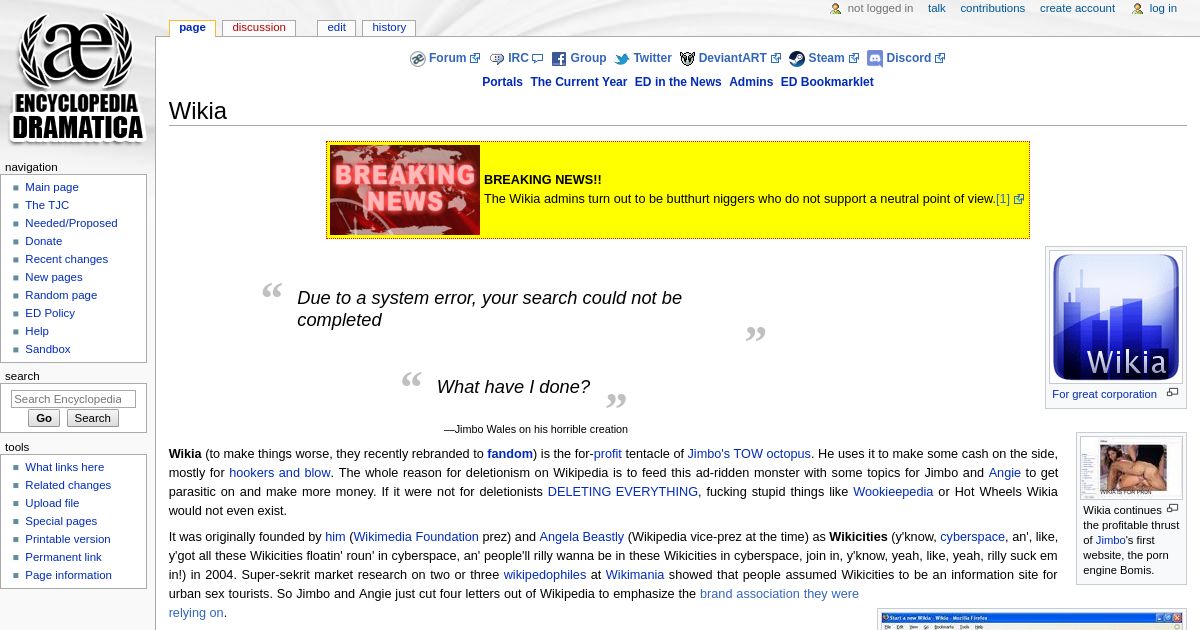Open the DeviantART link
The width and height of the screenshot is (1200, 630).
pyautogui.click(x=732, y=58)
